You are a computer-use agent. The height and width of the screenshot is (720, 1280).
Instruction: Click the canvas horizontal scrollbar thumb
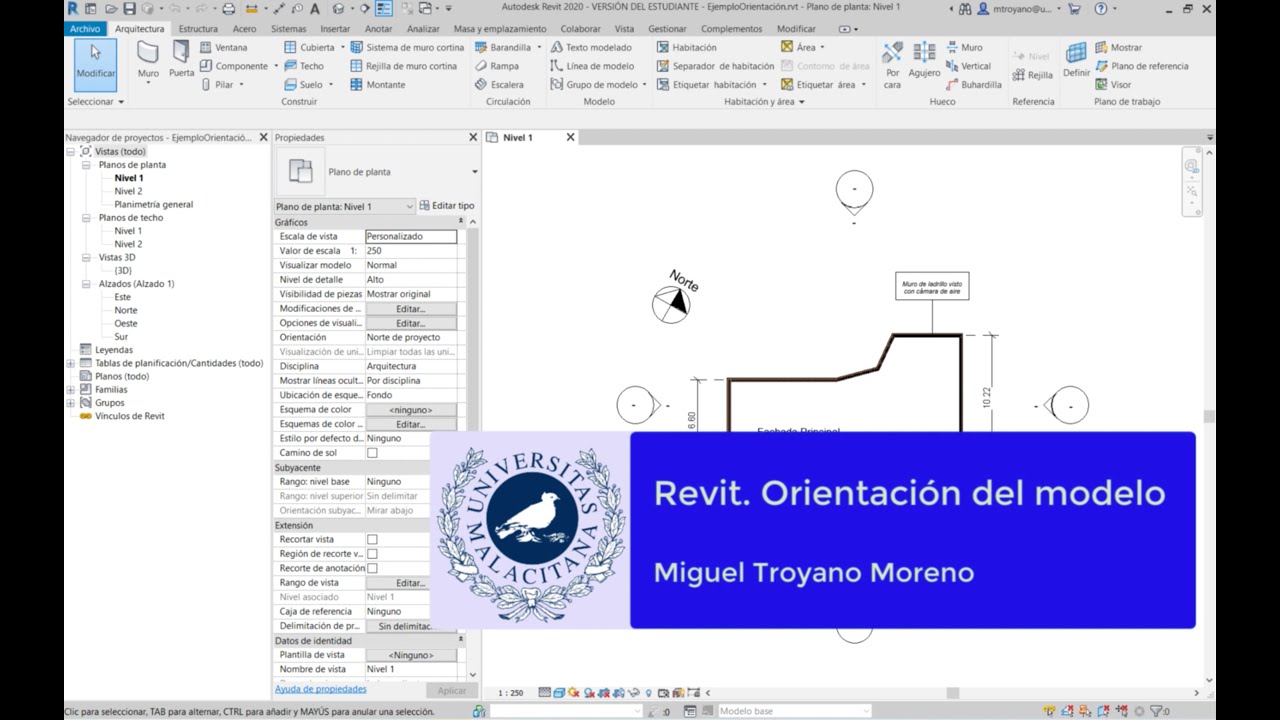tap(953, 693)
